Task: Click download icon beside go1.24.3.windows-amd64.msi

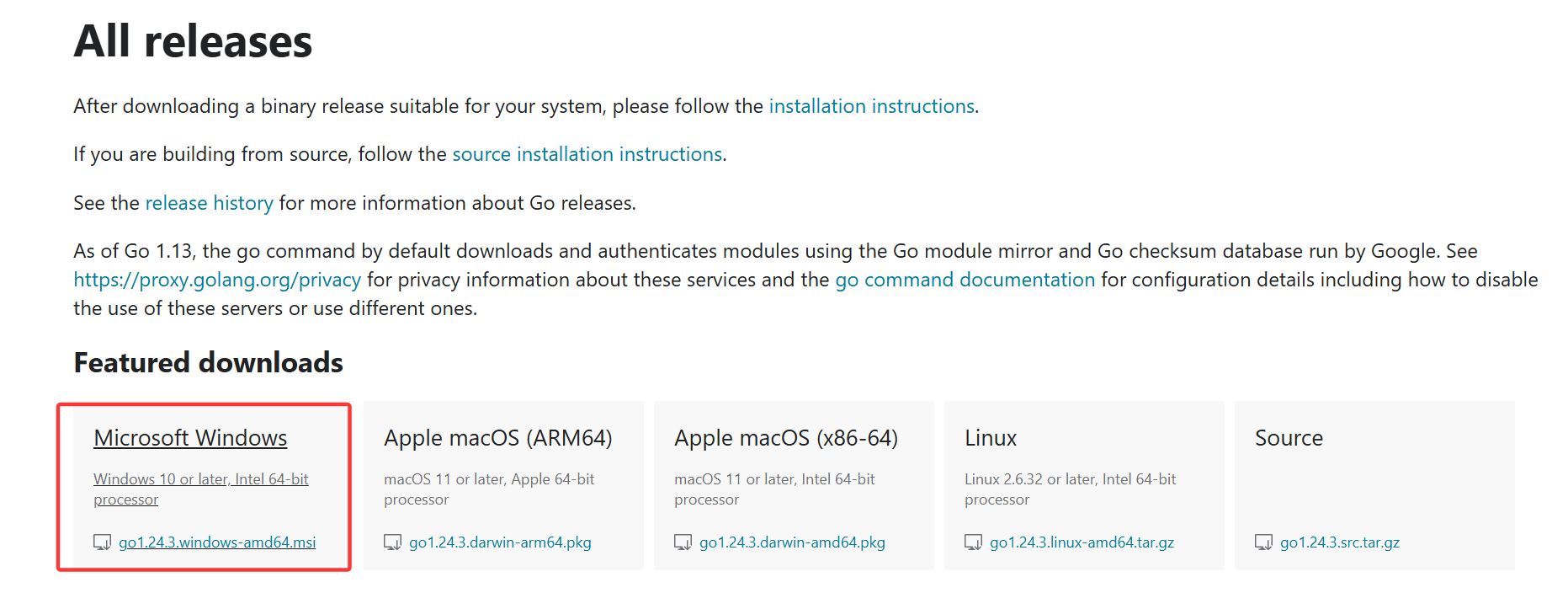Action: click(102, 542)
